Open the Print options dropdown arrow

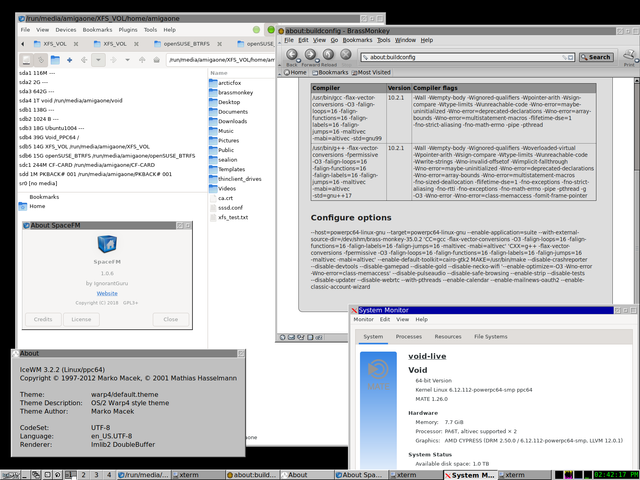[x=636, y=61]
